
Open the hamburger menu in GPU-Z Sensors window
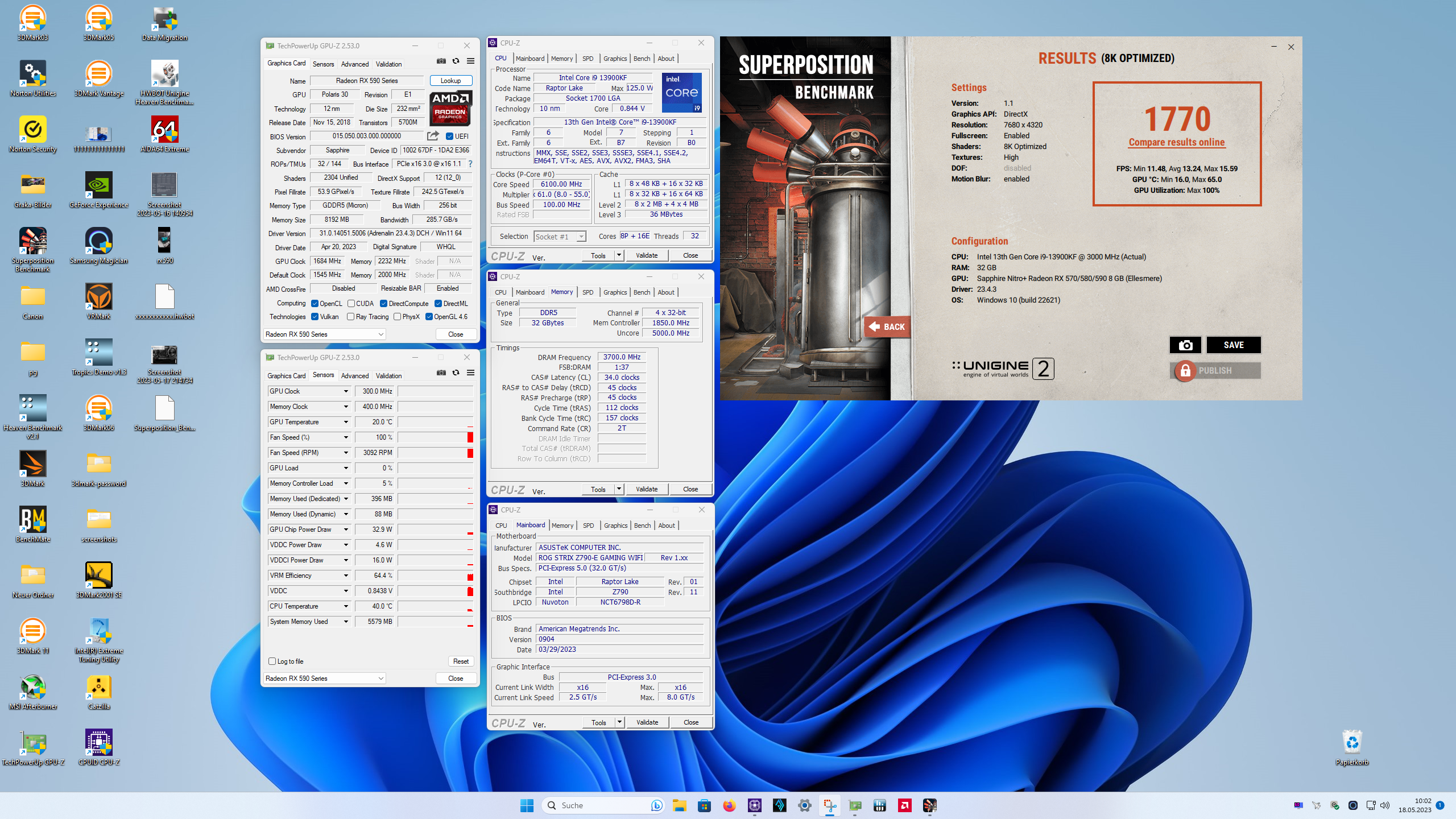coord(470,373)
